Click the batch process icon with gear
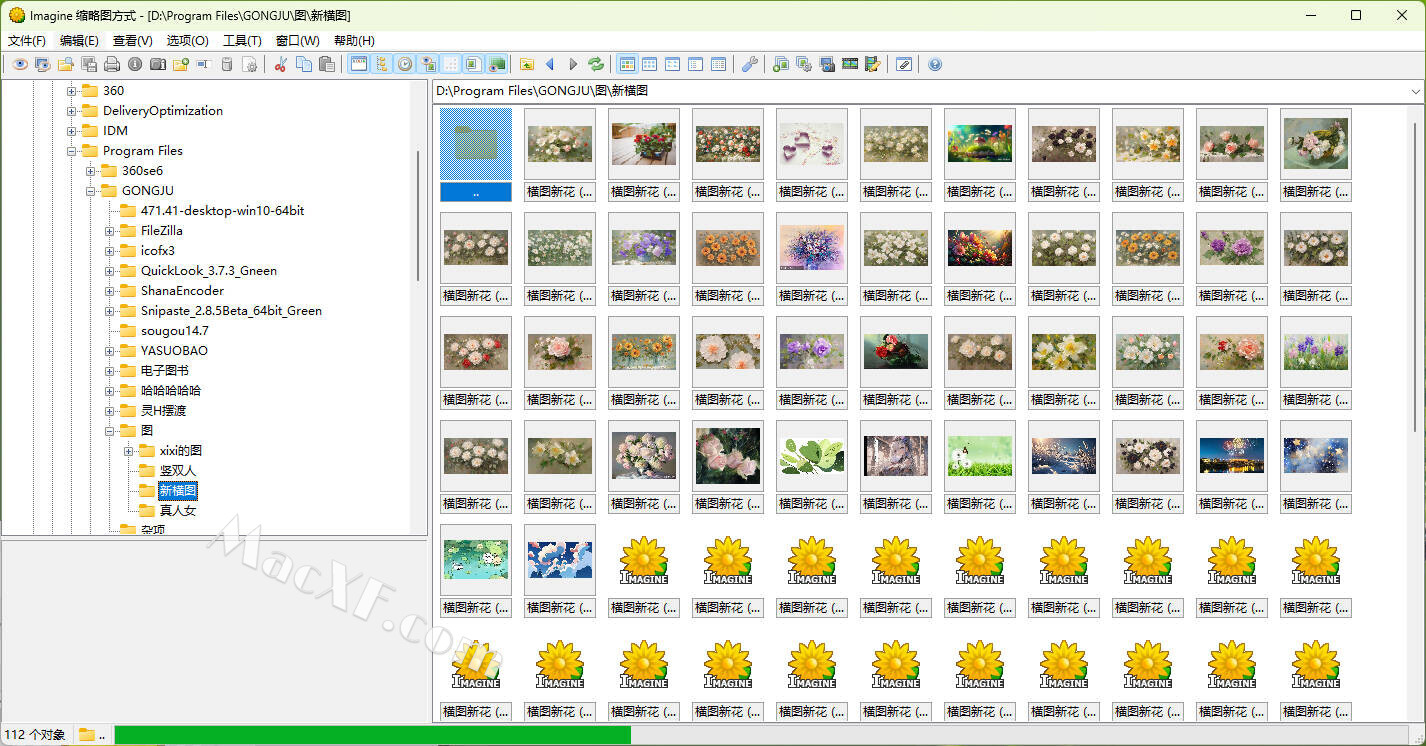The width and height of the screenshot is (1426, 746). point(804,64)
